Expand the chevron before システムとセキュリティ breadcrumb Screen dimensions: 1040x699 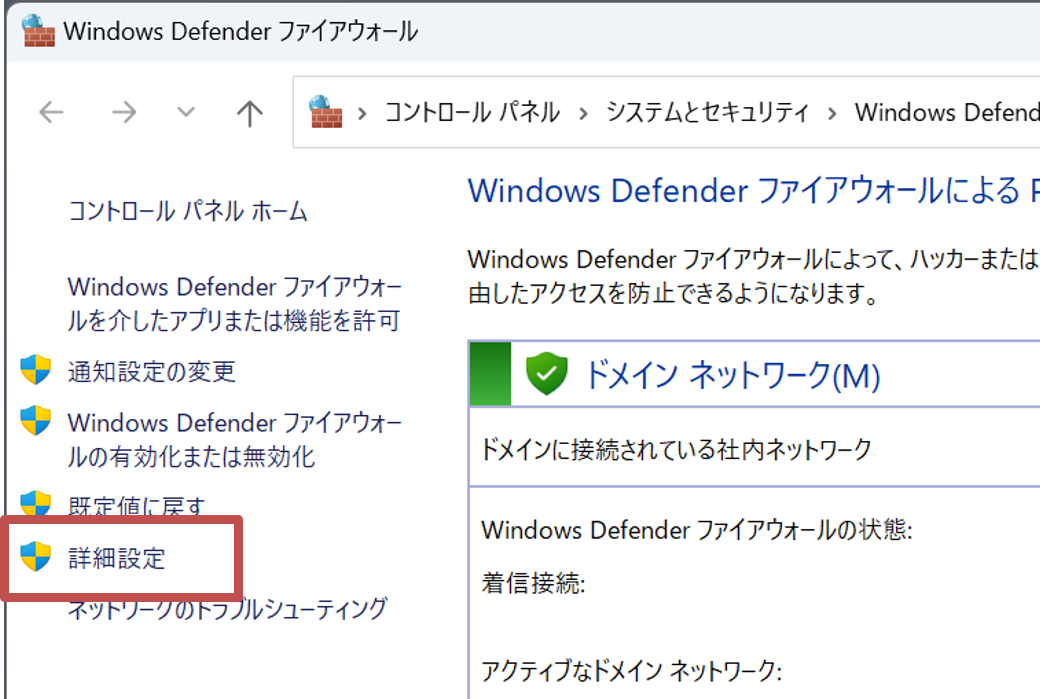point(583,112)
